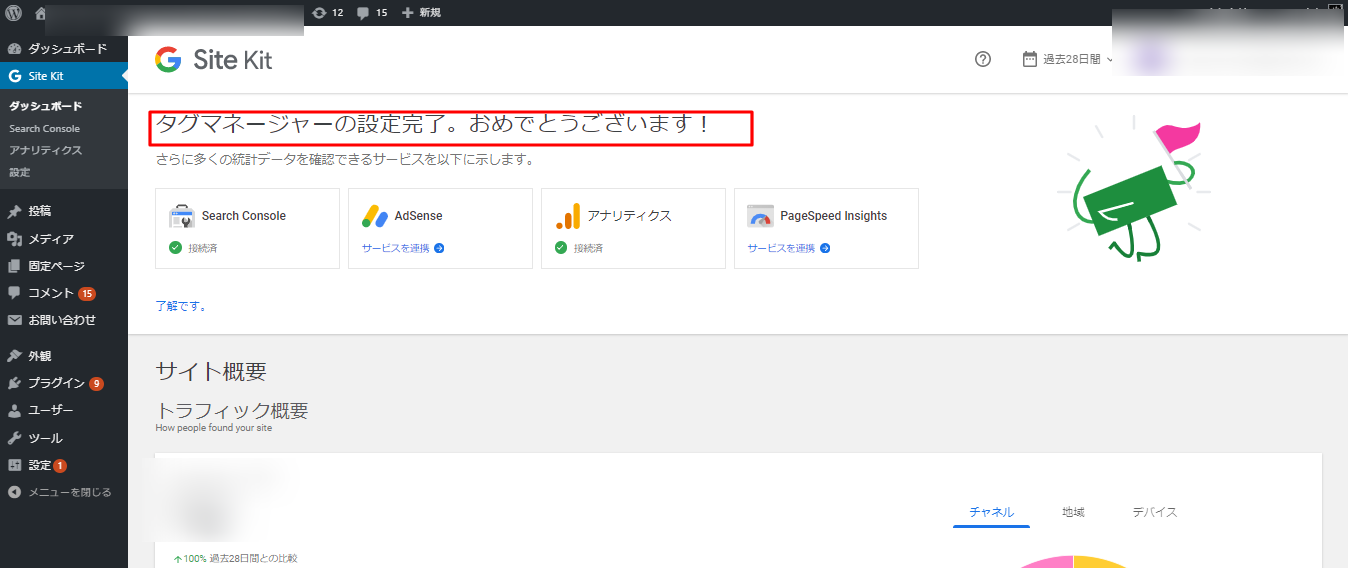Click the green check under アナリティクス card

pos(561,248)
